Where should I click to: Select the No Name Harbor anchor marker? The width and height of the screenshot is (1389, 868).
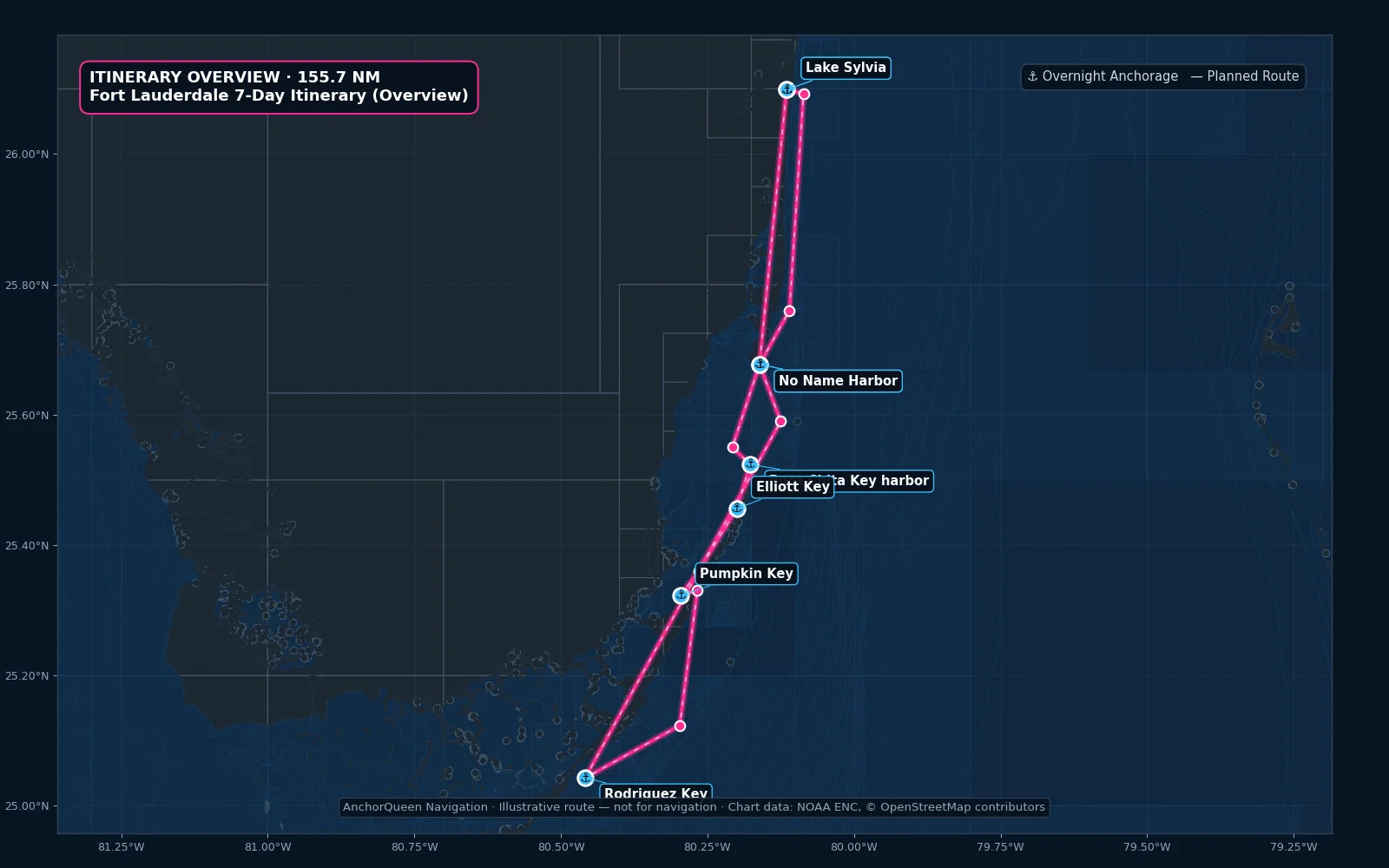(760, 365)
